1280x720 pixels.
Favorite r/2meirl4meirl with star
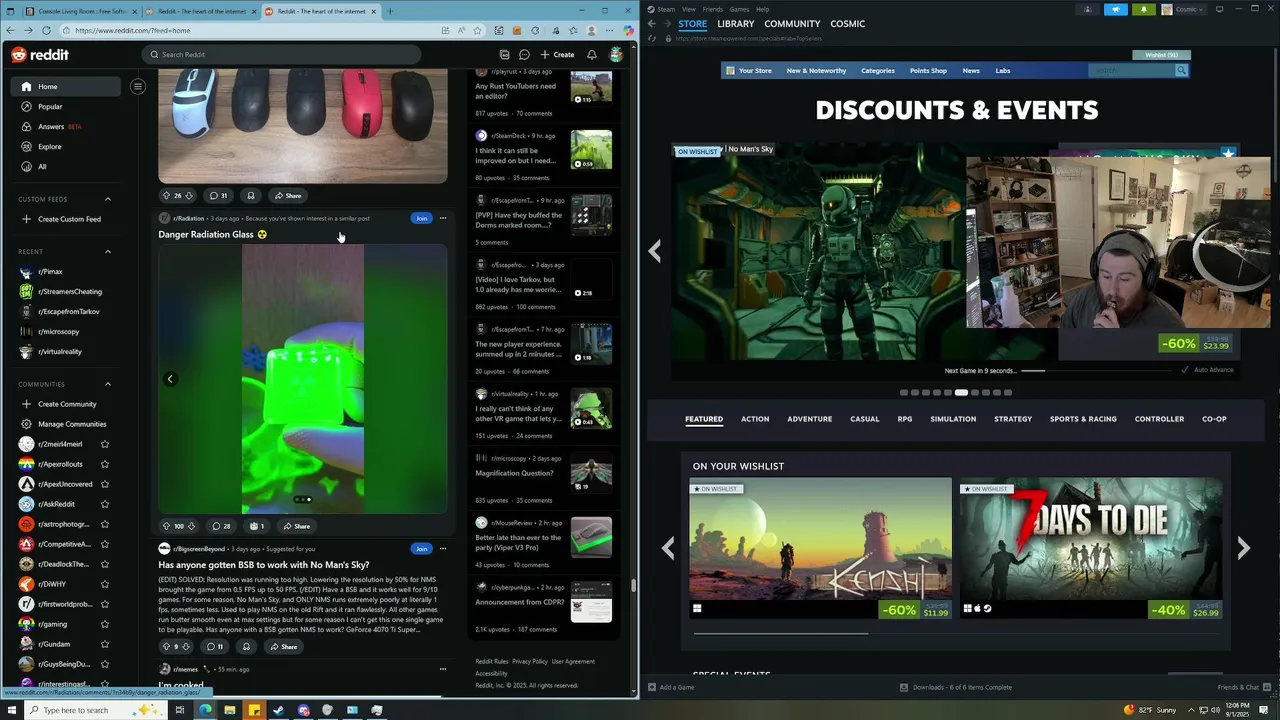(104, 444)
